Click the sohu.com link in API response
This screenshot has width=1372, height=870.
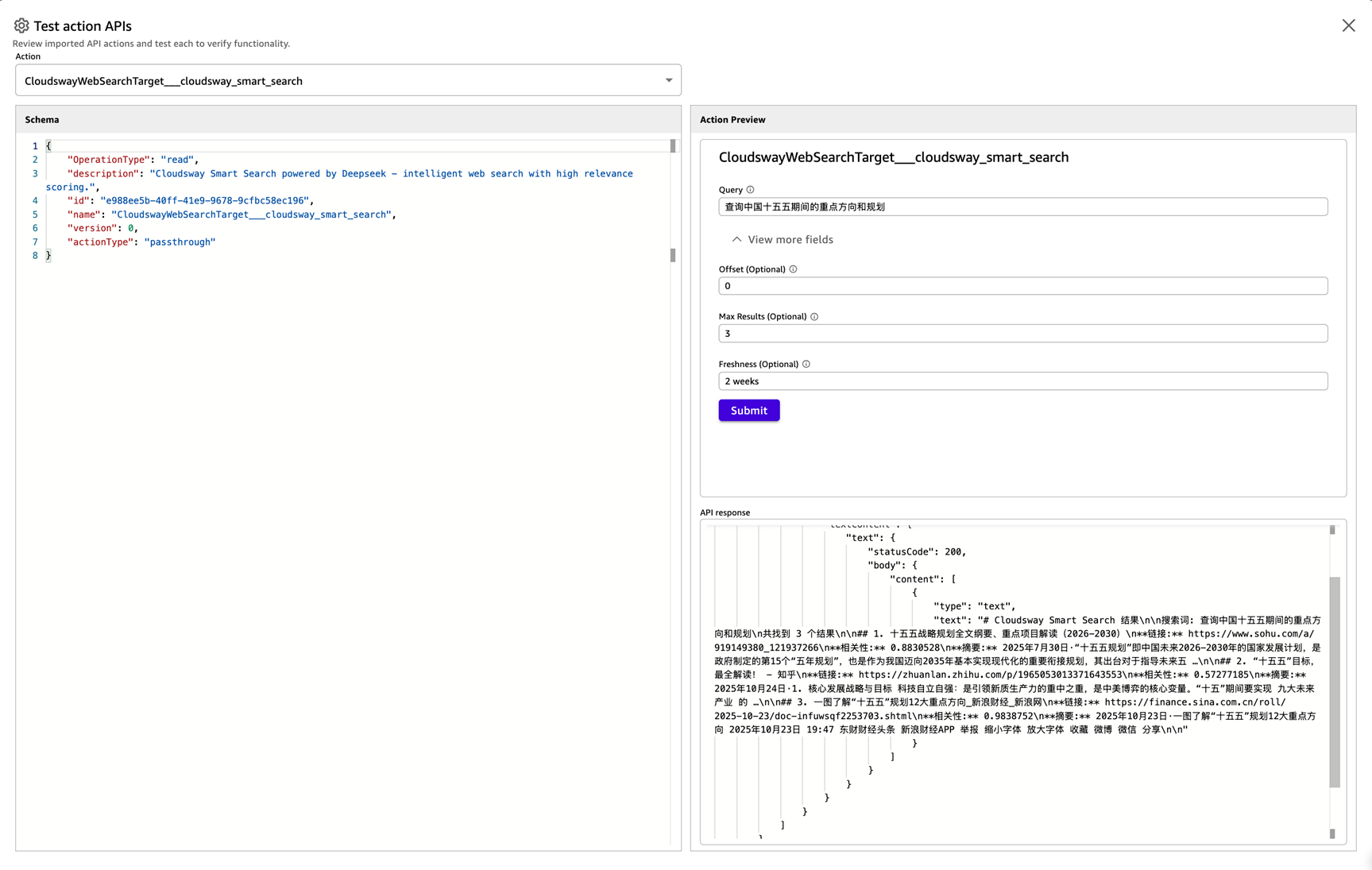(x=1250, y=634)
